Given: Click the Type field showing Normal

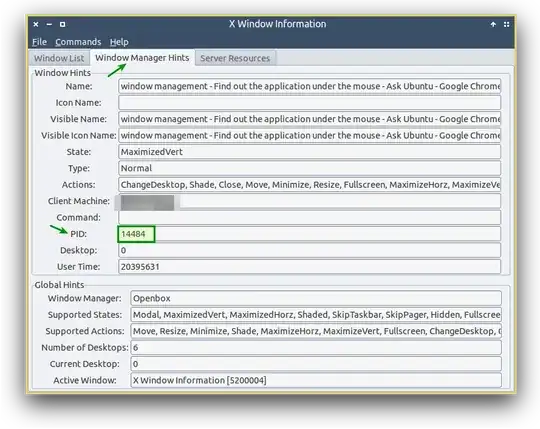Looking at the screenshot, I should (x=309, y=168).
